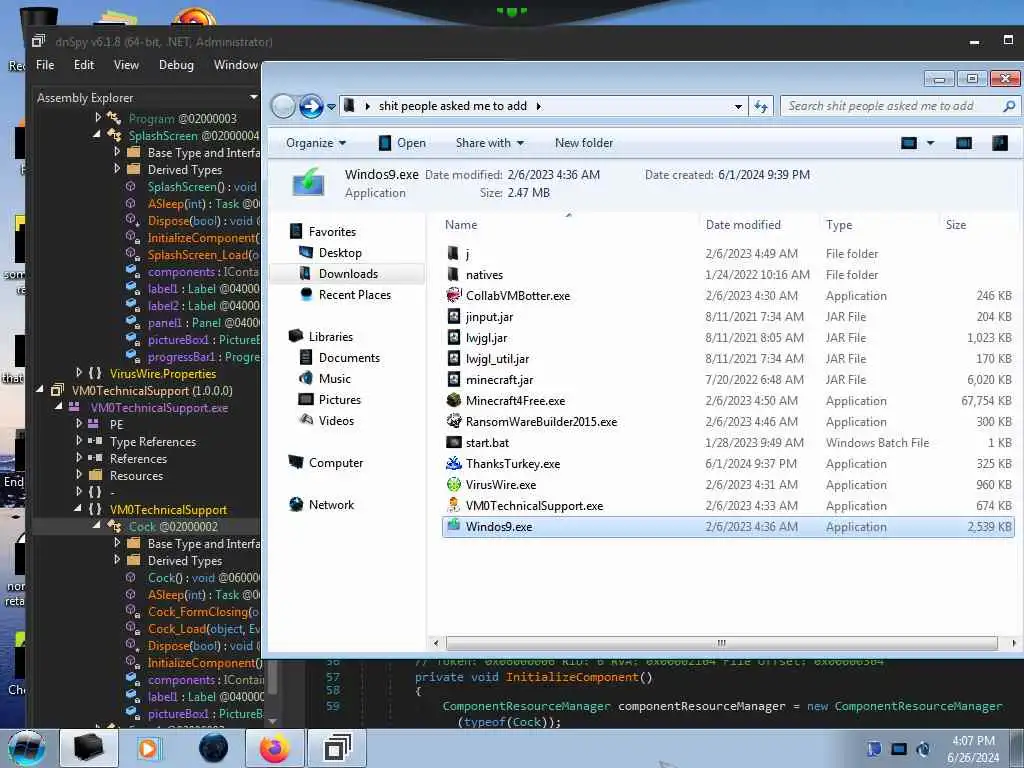Click the CollabVMBotter.exe file icon

(454, 295)
